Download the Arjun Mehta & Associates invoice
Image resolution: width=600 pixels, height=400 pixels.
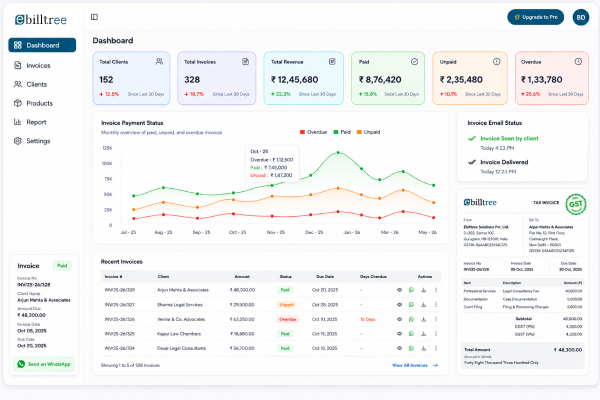(x=424, y=290)
